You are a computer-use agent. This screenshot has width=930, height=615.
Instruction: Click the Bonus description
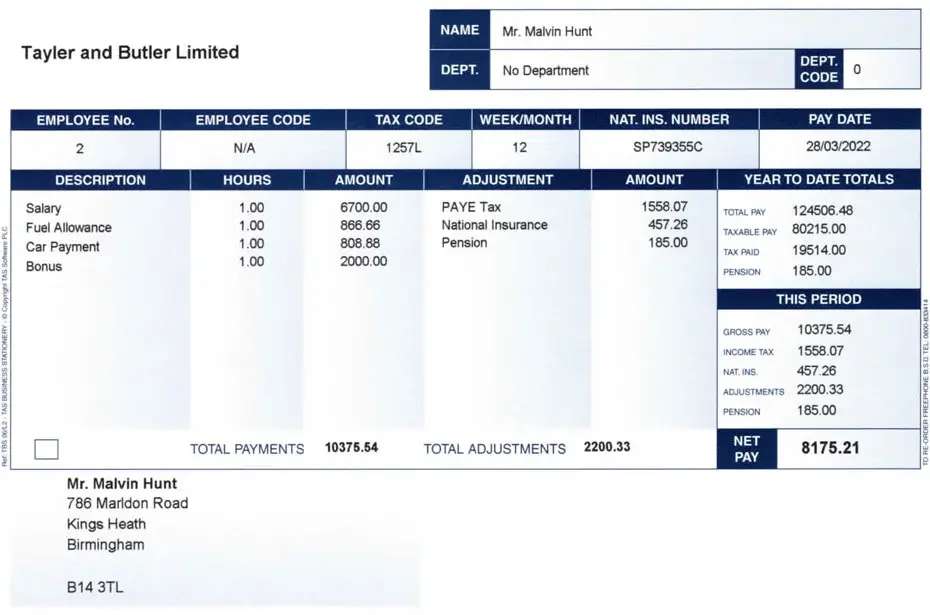point(44,266)
